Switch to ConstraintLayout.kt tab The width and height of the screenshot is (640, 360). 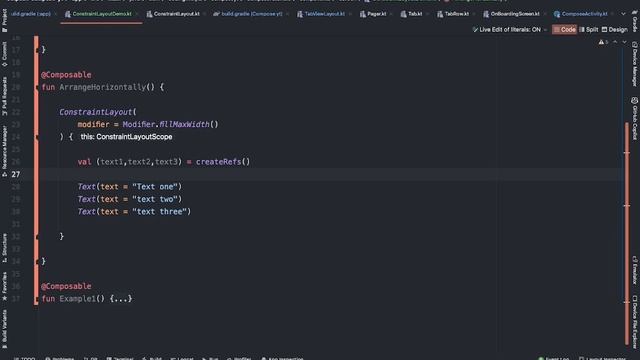(x=173, y=14)
